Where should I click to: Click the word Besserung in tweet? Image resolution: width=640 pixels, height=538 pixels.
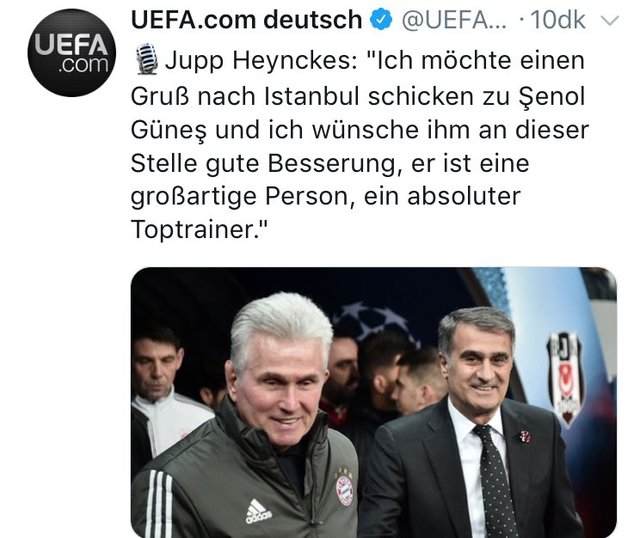tap(332, 164)
